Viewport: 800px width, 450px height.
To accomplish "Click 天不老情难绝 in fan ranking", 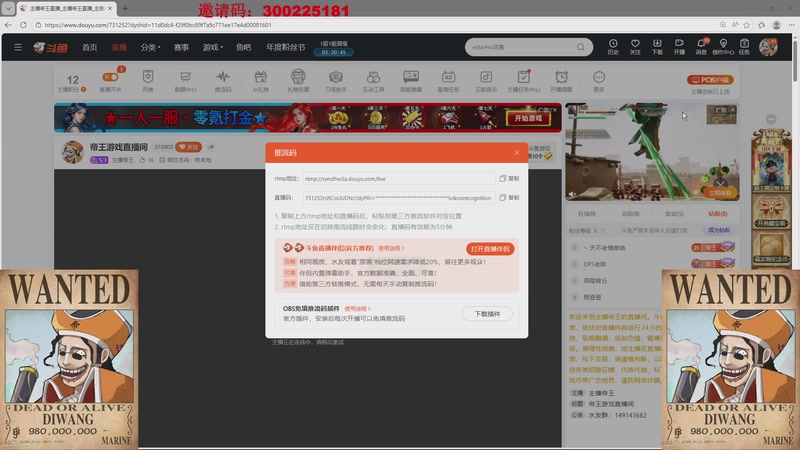I will (607, 247).
